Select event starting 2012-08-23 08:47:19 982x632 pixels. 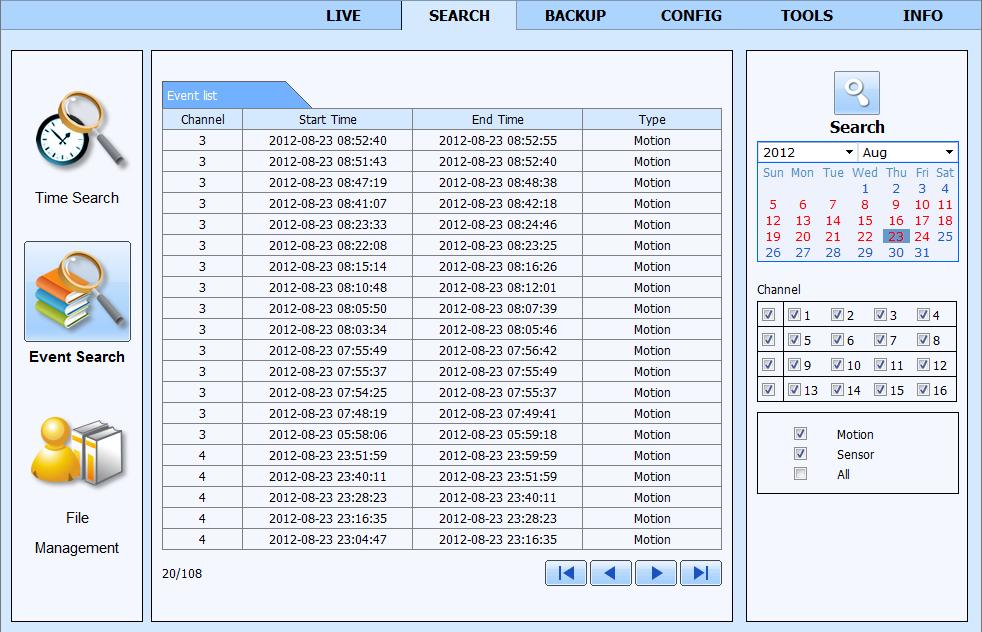[x=442, y=182]
